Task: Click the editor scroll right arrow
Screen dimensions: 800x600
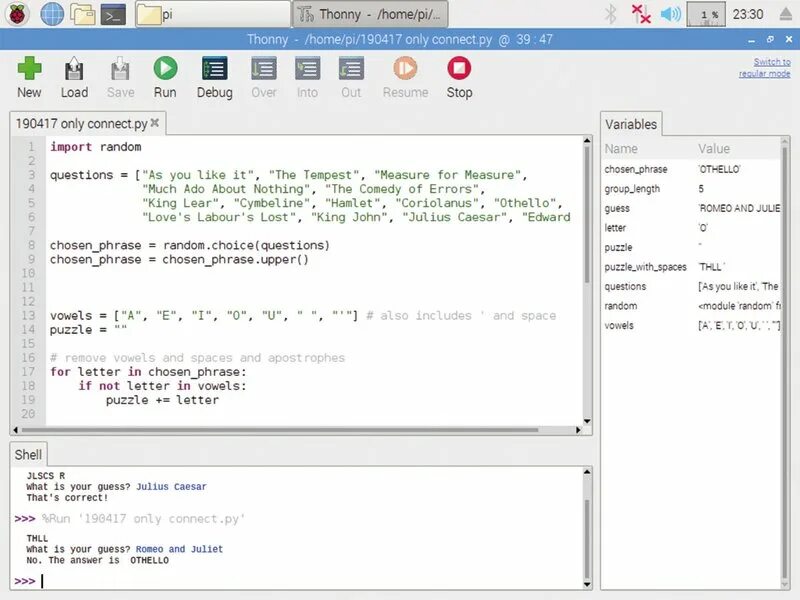Action: [578, 430]
